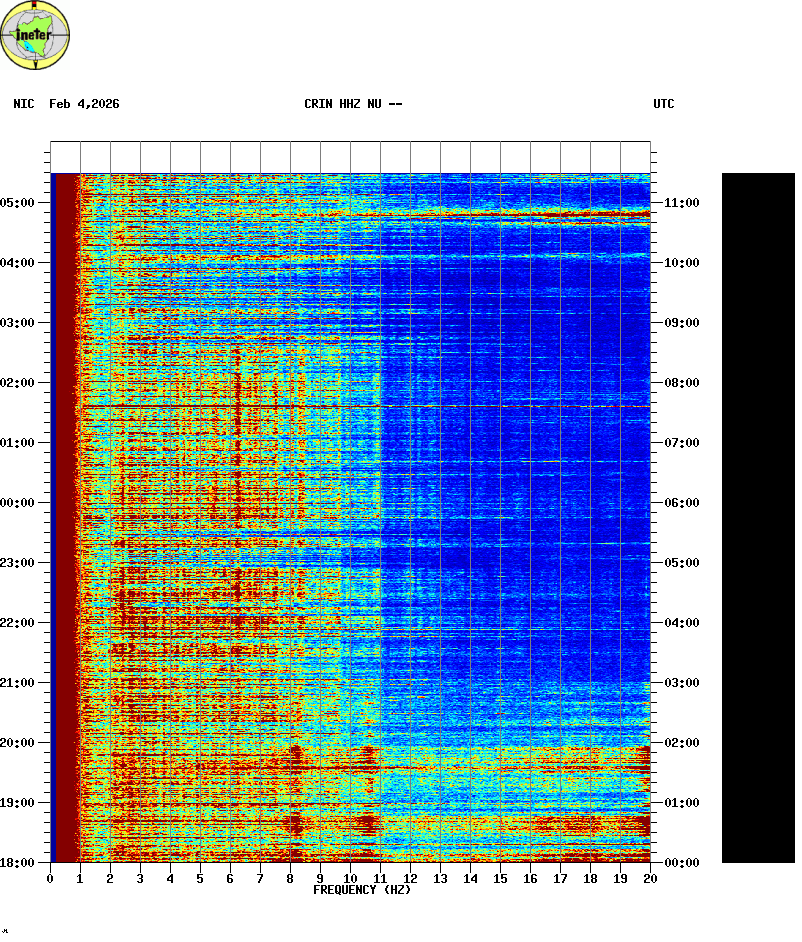Click the 18:00 local time tick label

[17, 863]
